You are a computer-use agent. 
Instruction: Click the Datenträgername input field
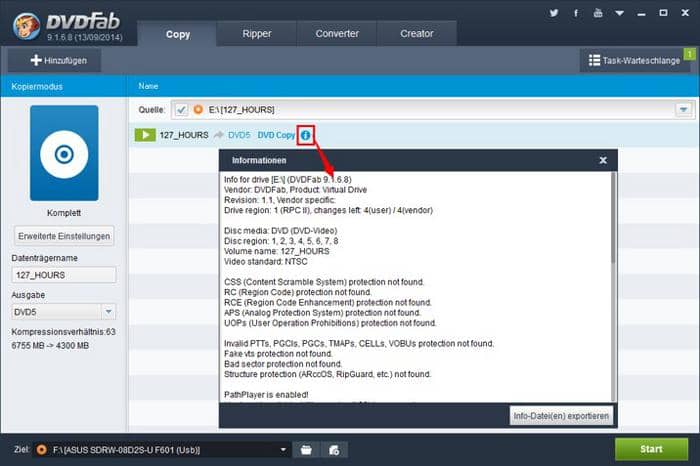(x=64, y=275)
